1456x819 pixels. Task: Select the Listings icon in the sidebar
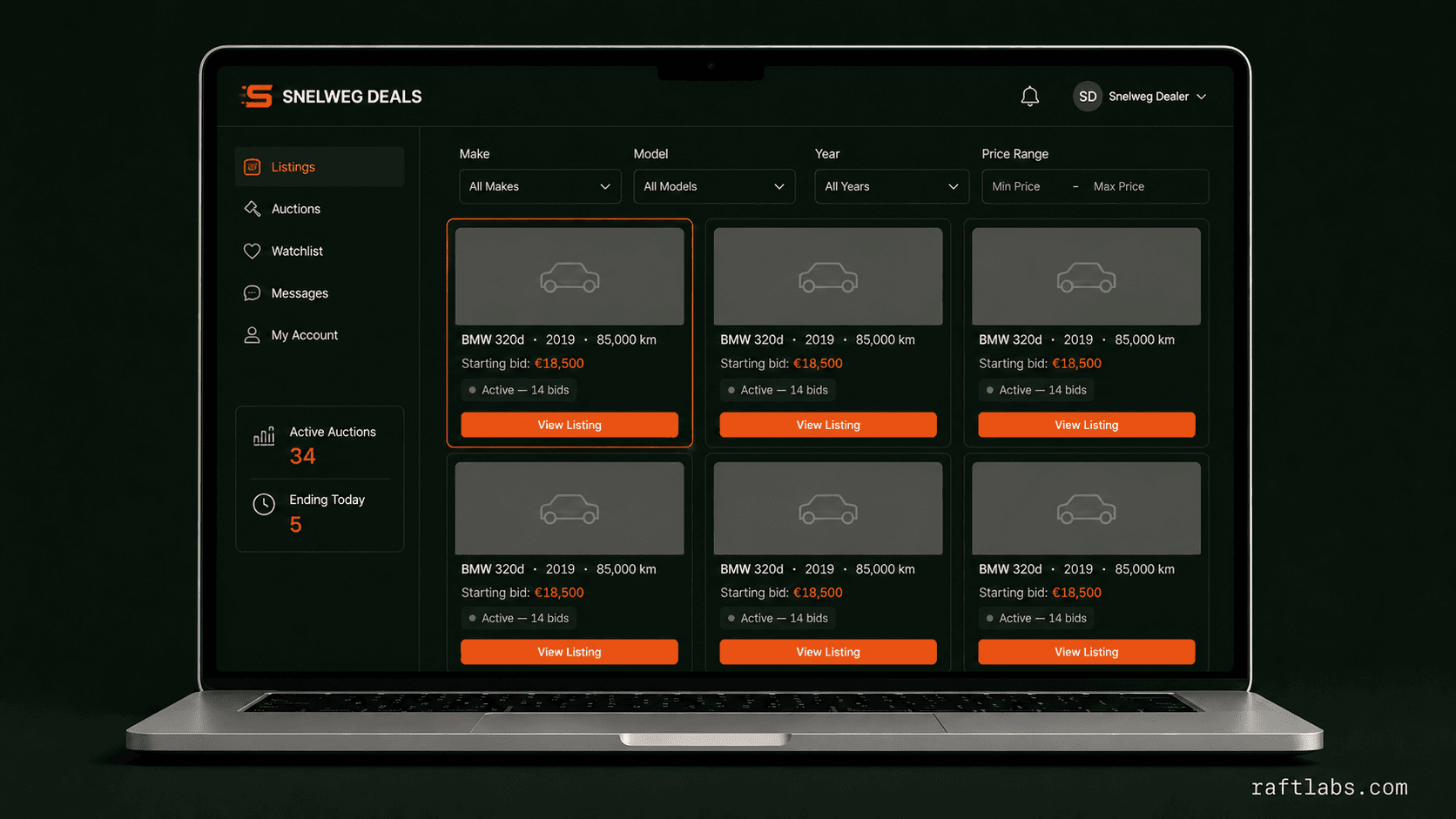252,167
